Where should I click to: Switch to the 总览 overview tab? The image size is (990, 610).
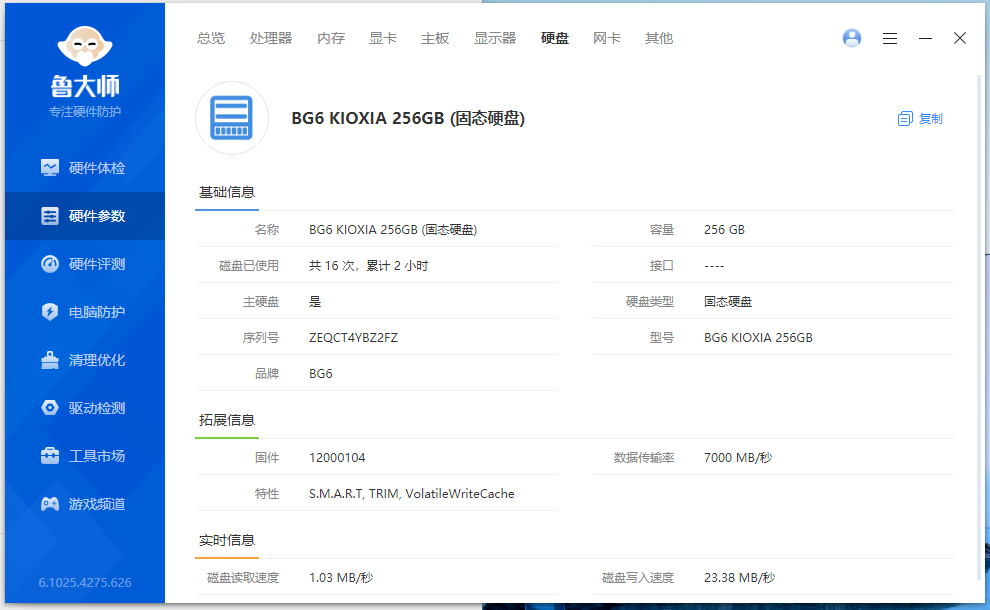coord(210,38)
